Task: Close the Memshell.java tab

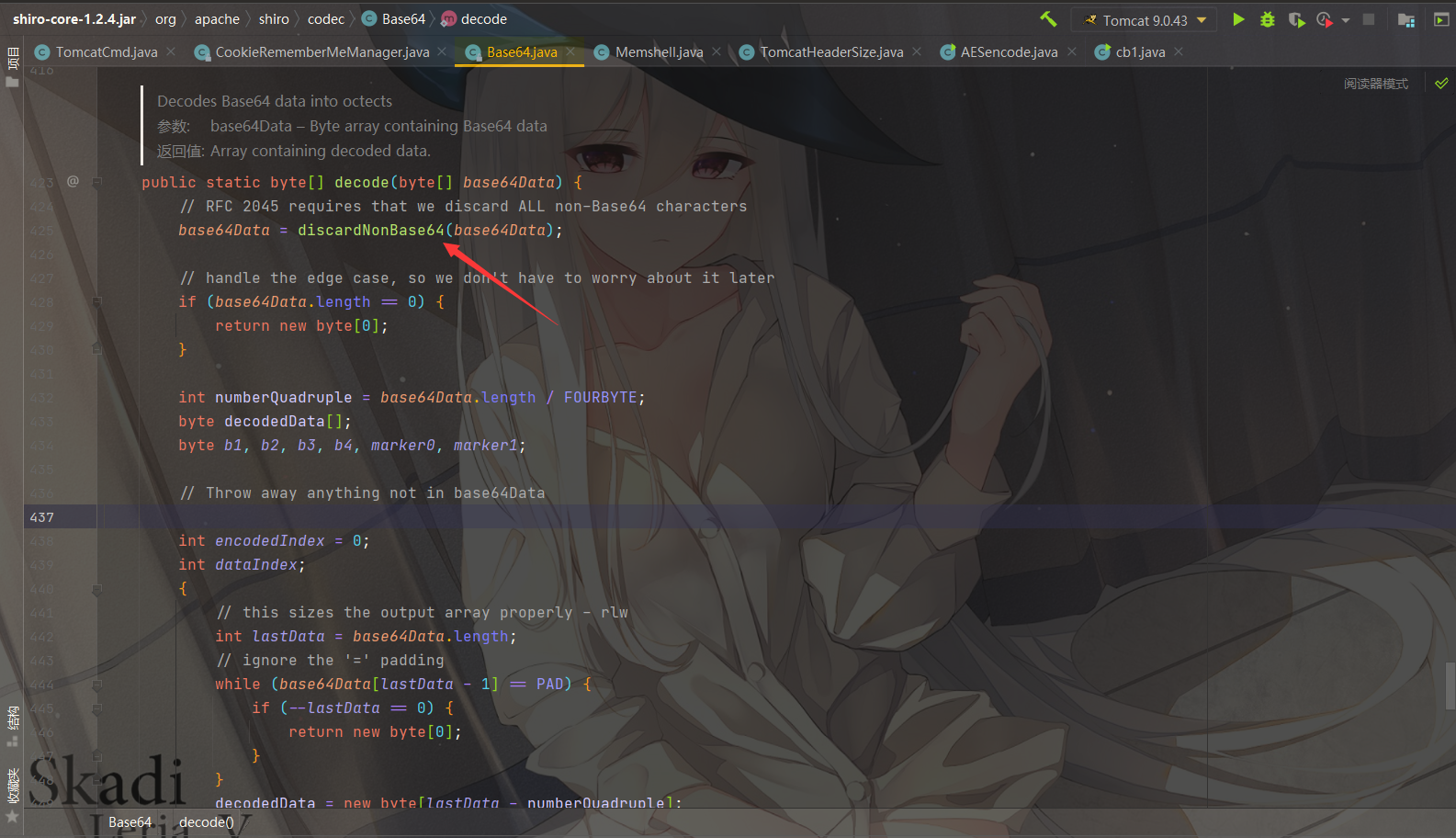Action: [x=717, y=51]
